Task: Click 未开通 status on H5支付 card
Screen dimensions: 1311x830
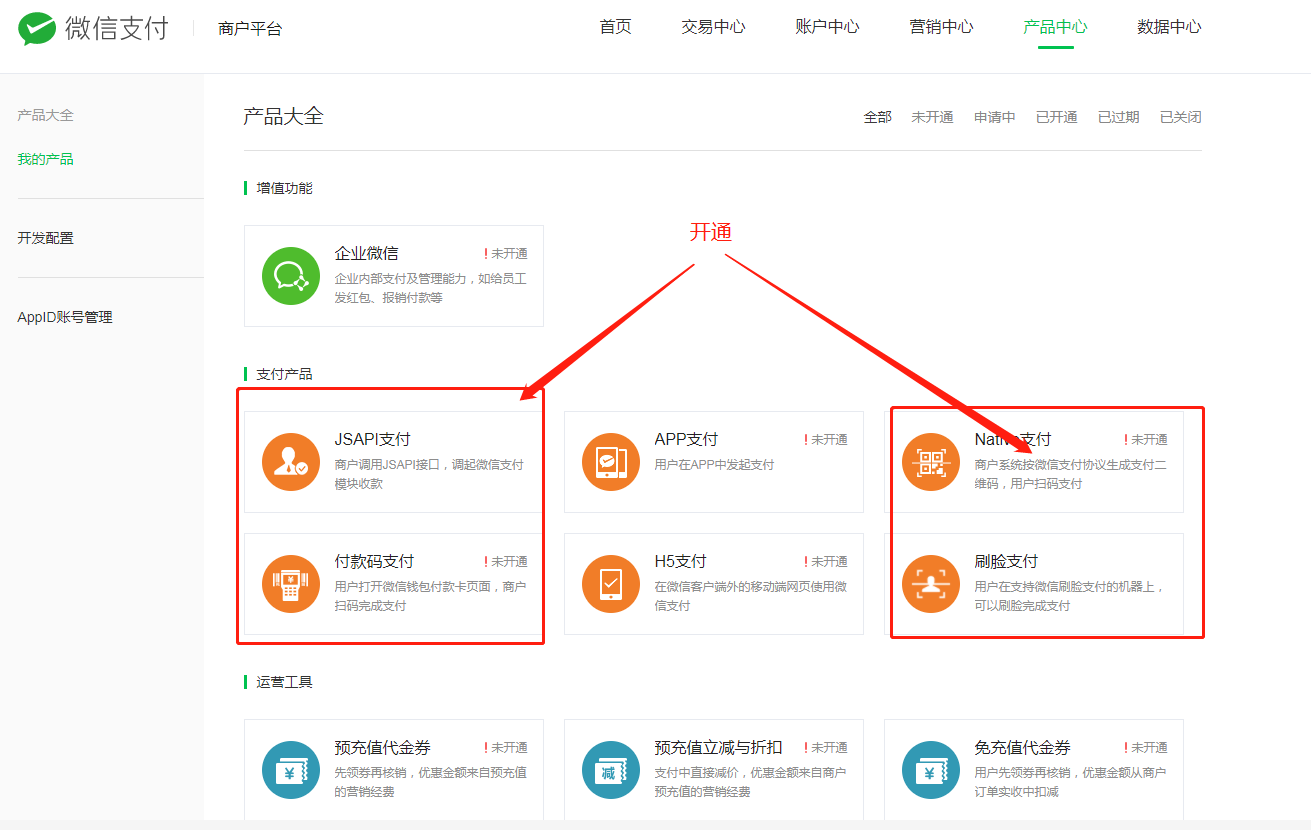Action: pos(826,562)
